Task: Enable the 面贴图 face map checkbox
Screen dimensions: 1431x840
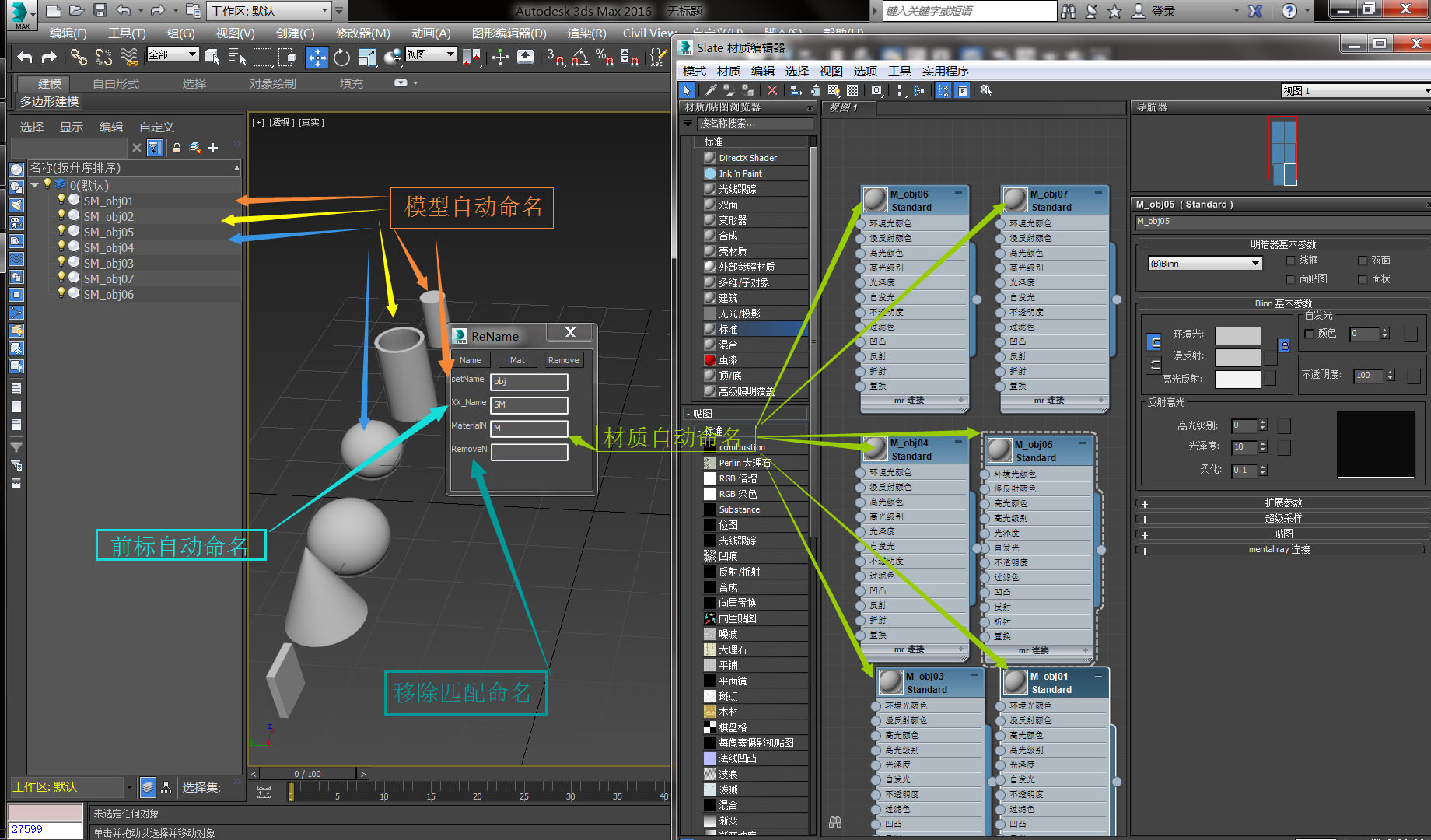Action: click(1291, 278)
